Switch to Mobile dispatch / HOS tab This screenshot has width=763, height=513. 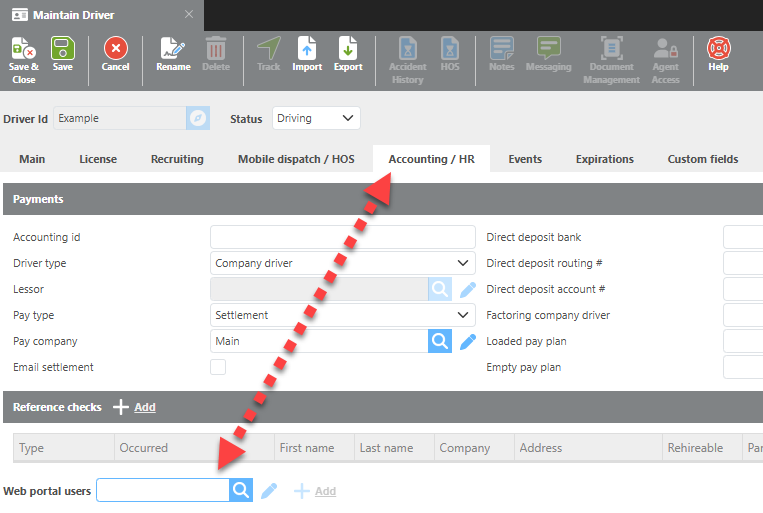pos(296,159)
